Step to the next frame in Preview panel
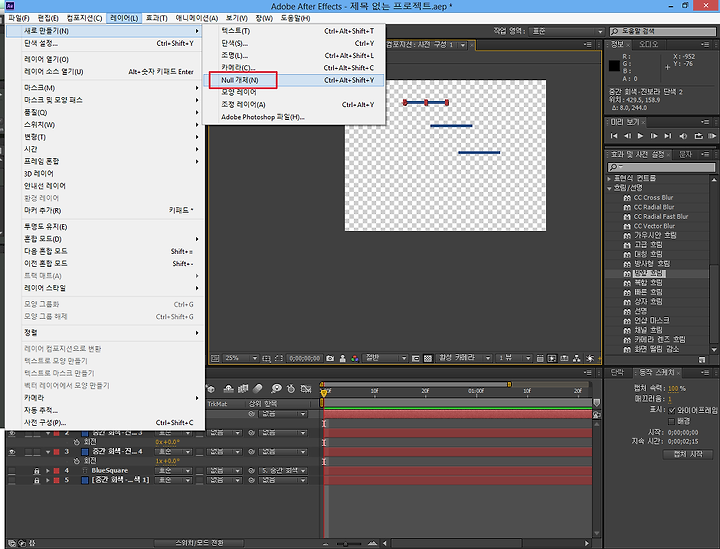 [x=654, y=136]
